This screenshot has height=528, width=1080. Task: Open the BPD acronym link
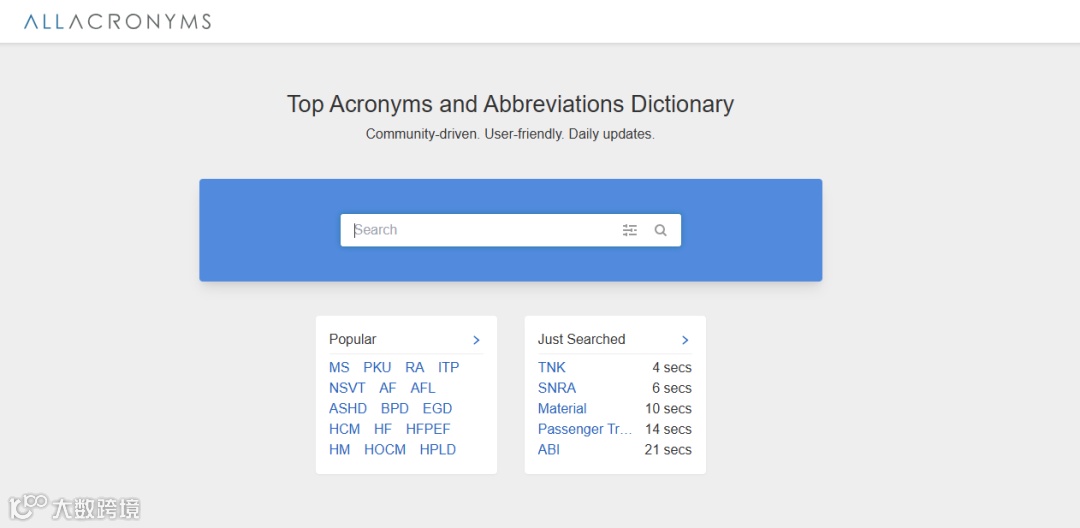395,409
